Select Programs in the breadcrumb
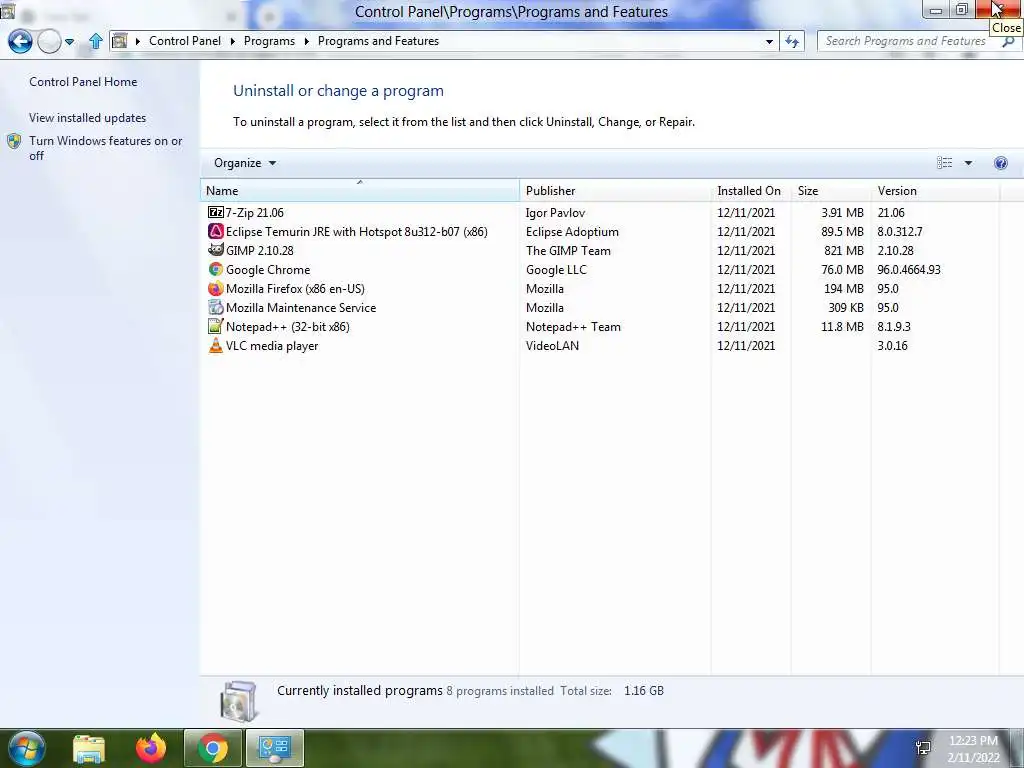The height and width of the screenshot is (768, 1024). pyautogui.click(x=269, y=41)
